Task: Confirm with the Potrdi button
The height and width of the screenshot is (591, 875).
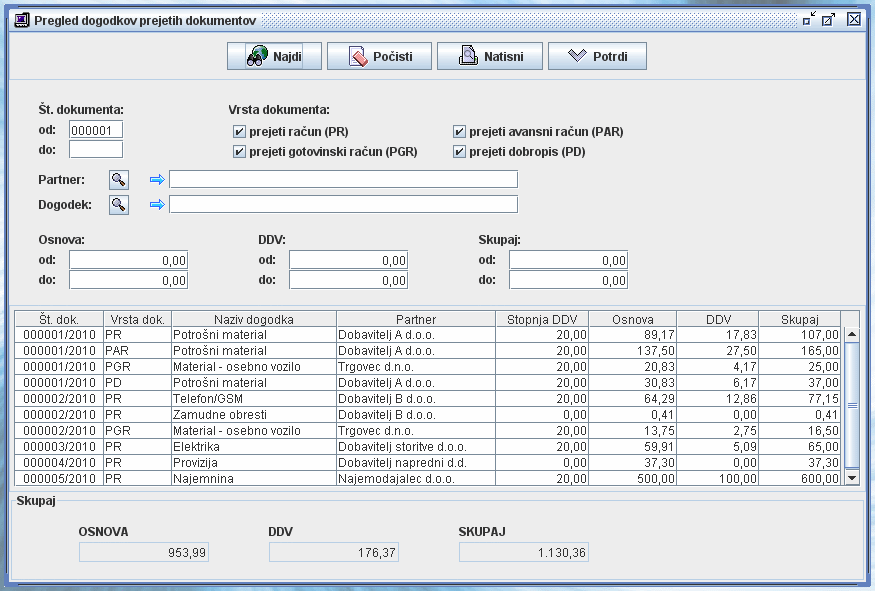Action: click(x=597, y=56)
